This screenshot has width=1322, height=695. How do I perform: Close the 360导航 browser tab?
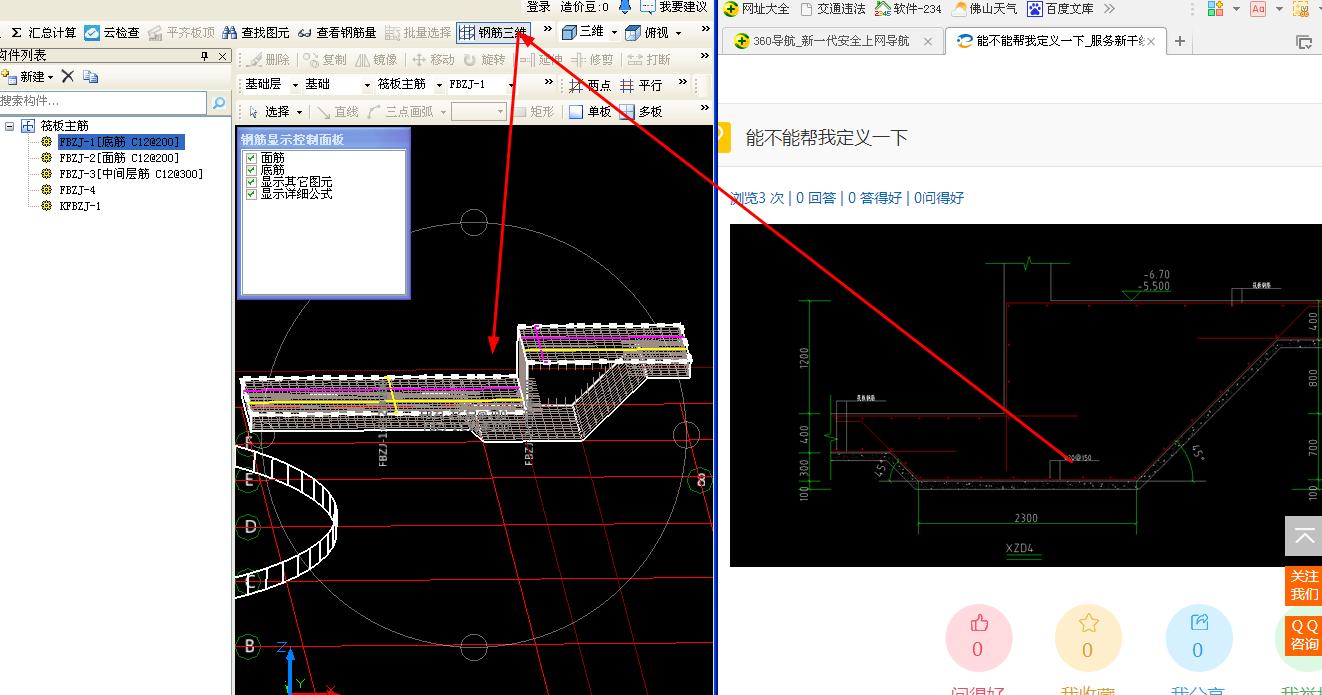click(928, 42)
